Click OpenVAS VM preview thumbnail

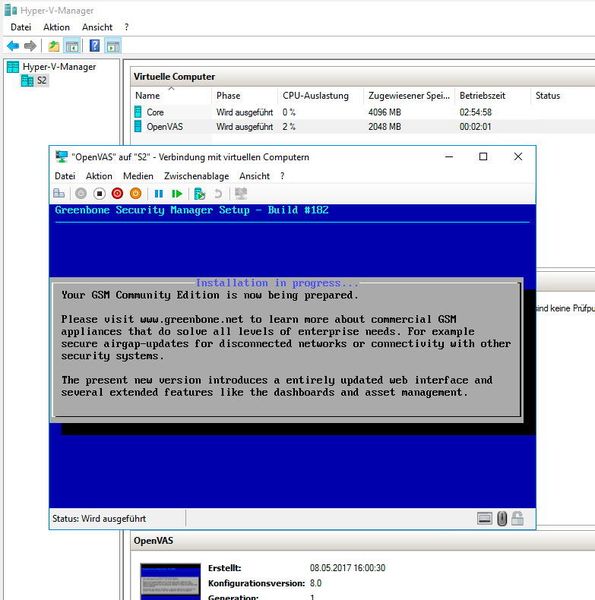(x=170, y=582)
